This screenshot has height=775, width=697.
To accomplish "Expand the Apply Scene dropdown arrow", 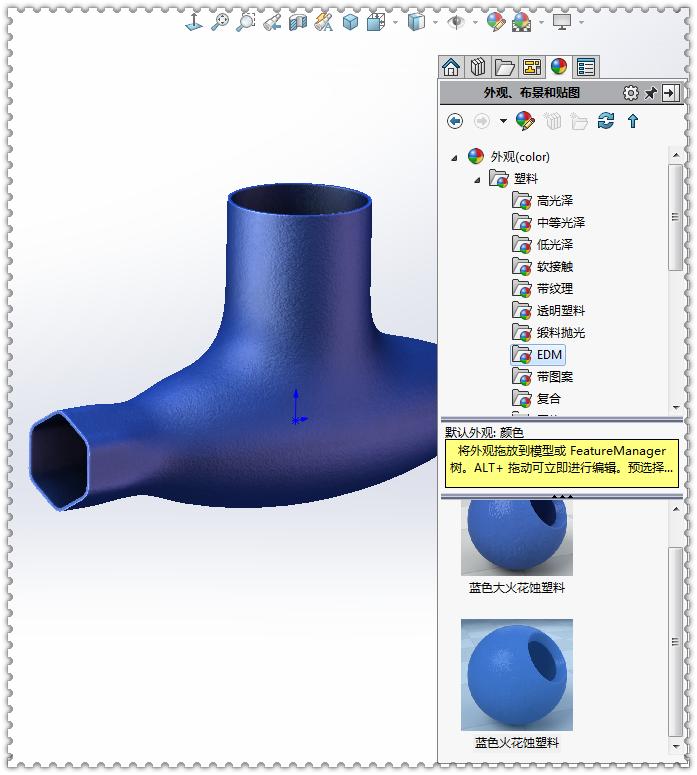I will [x=541, y=22].
